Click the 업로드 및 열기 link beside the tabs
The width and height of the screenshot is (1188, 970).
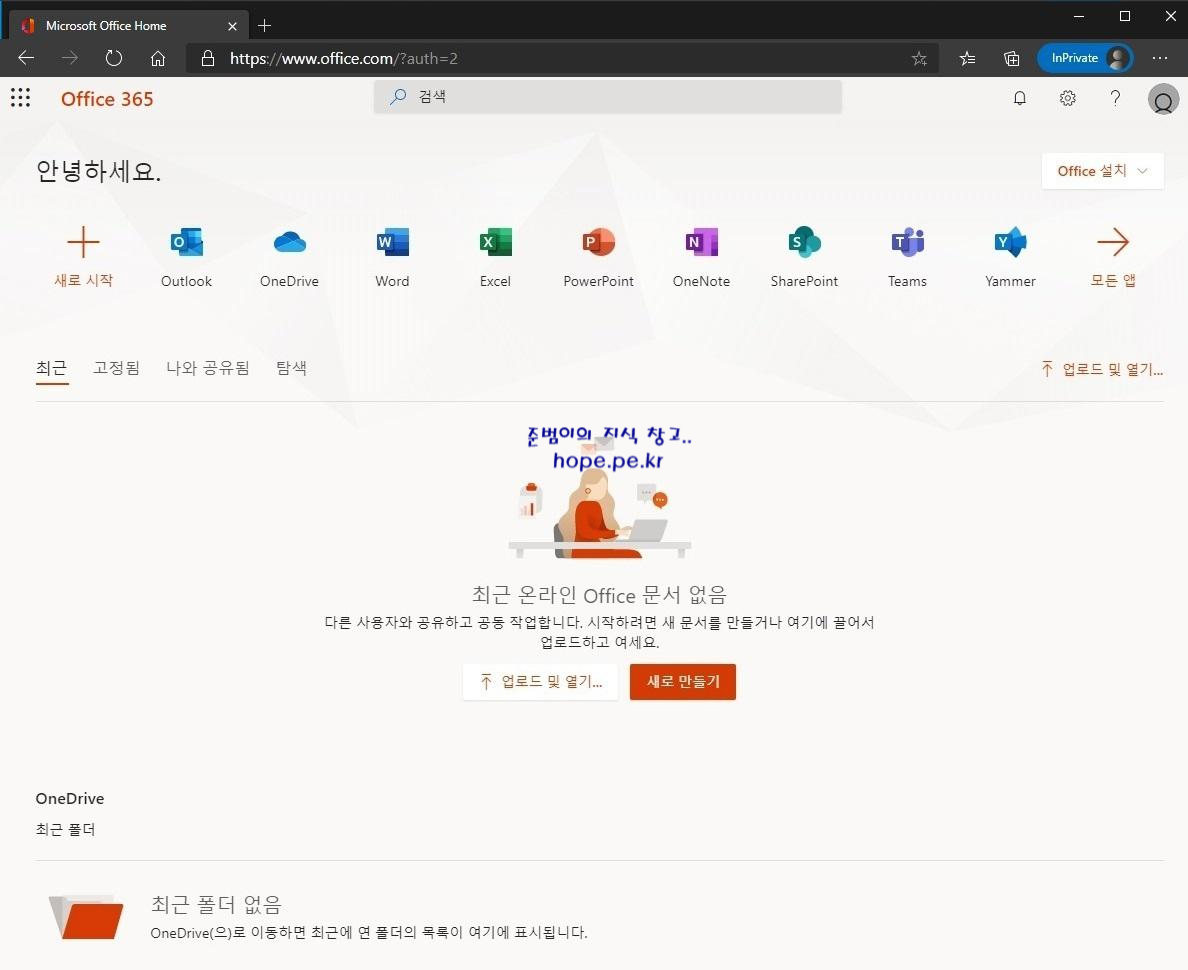point(1102,369)
